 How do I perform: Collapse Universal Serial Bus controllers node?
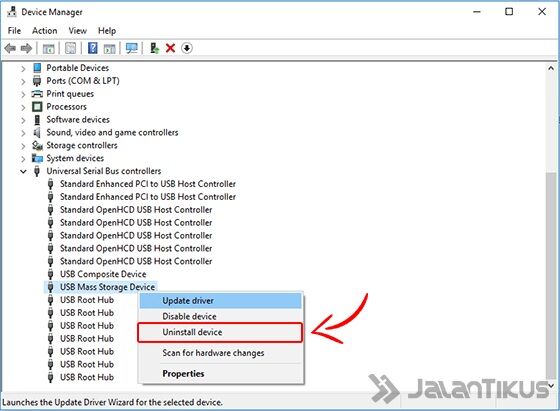pyautogui.click(x=23, y=172)
